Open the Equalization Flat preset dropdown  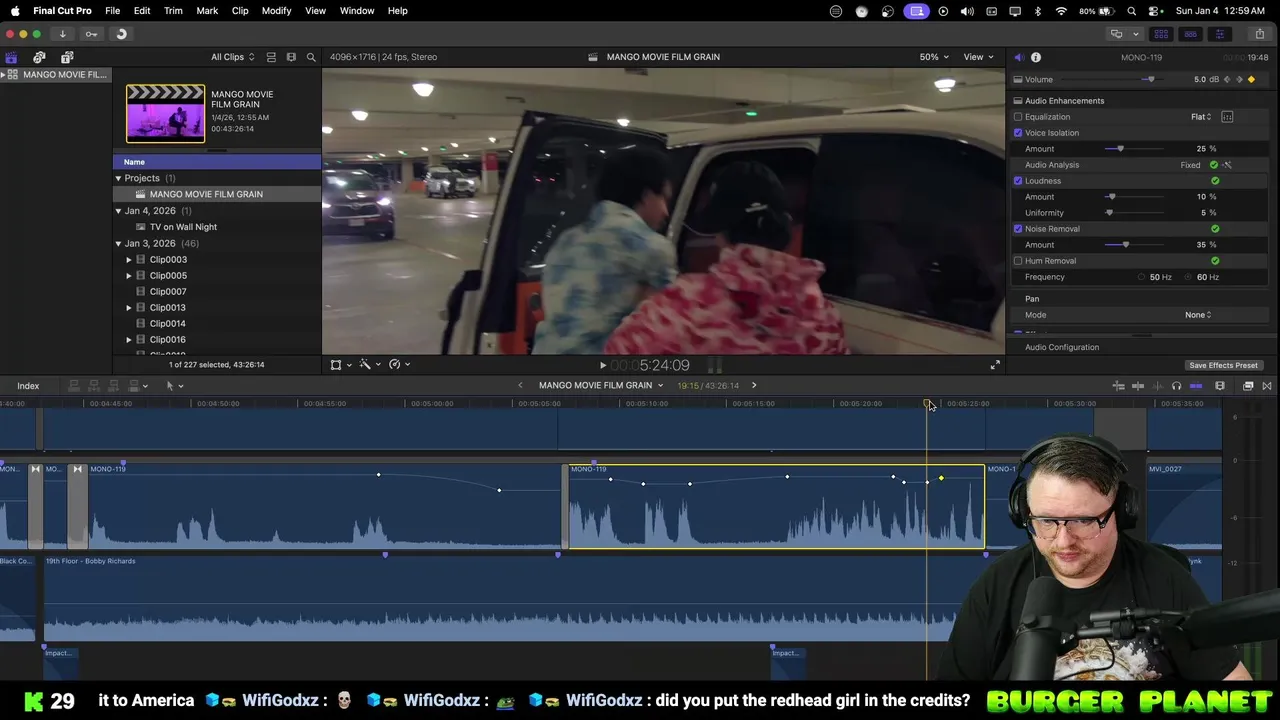tap(1201, 117)
